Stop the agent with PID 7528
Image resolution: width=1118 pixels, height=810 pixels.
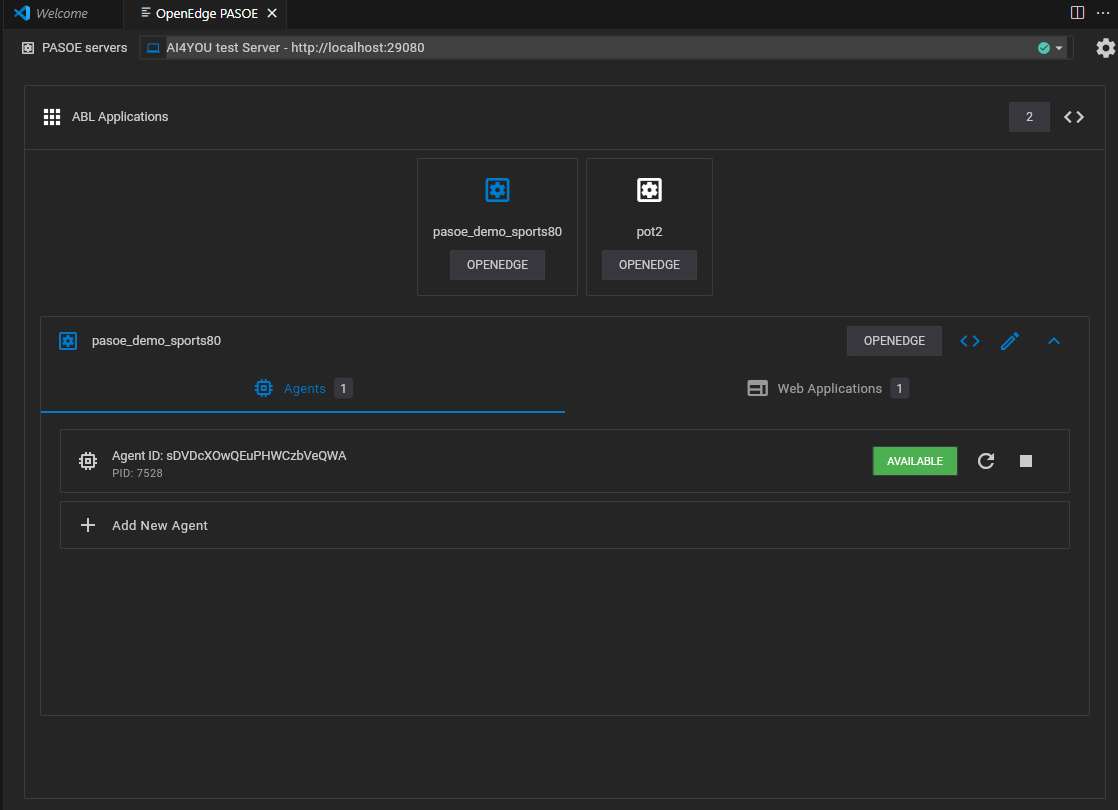click(1026, 461)
